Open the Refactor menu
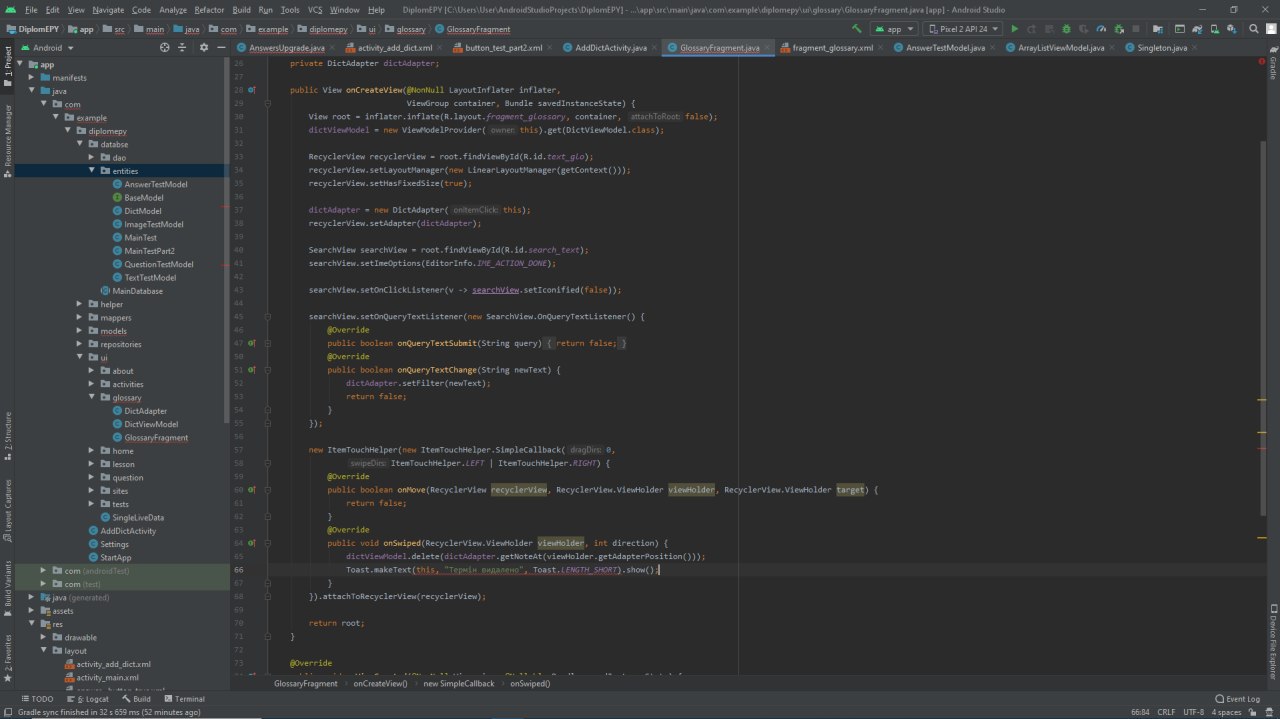 209,9
